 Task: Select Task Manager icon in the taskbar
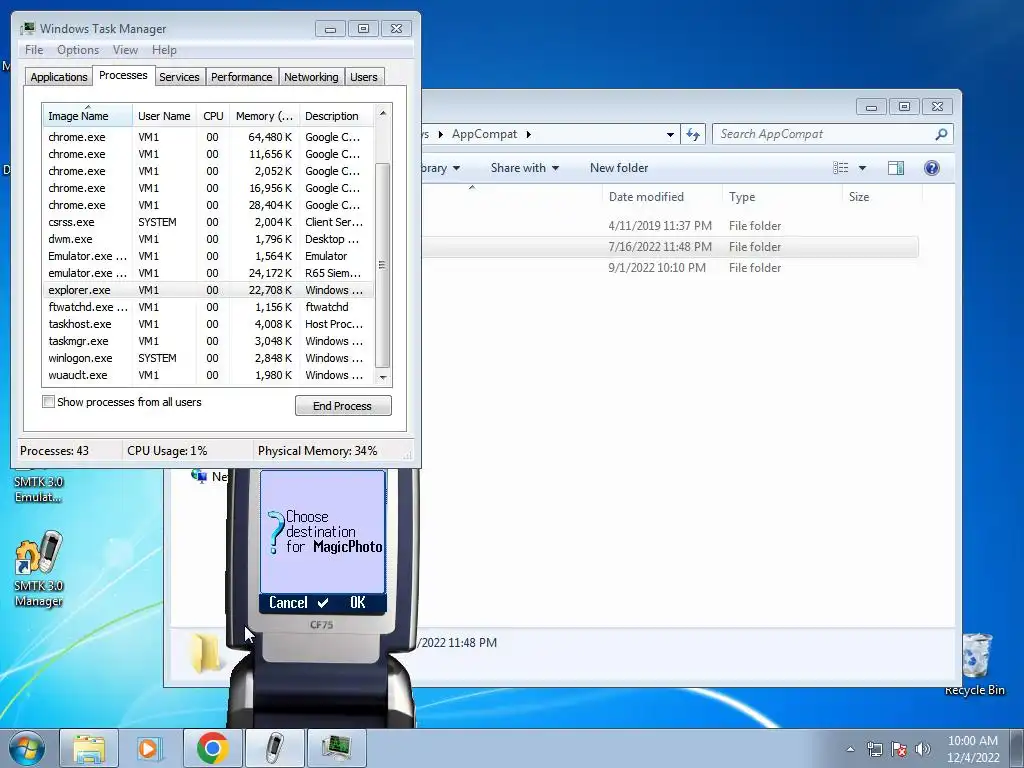click(336, 748)
